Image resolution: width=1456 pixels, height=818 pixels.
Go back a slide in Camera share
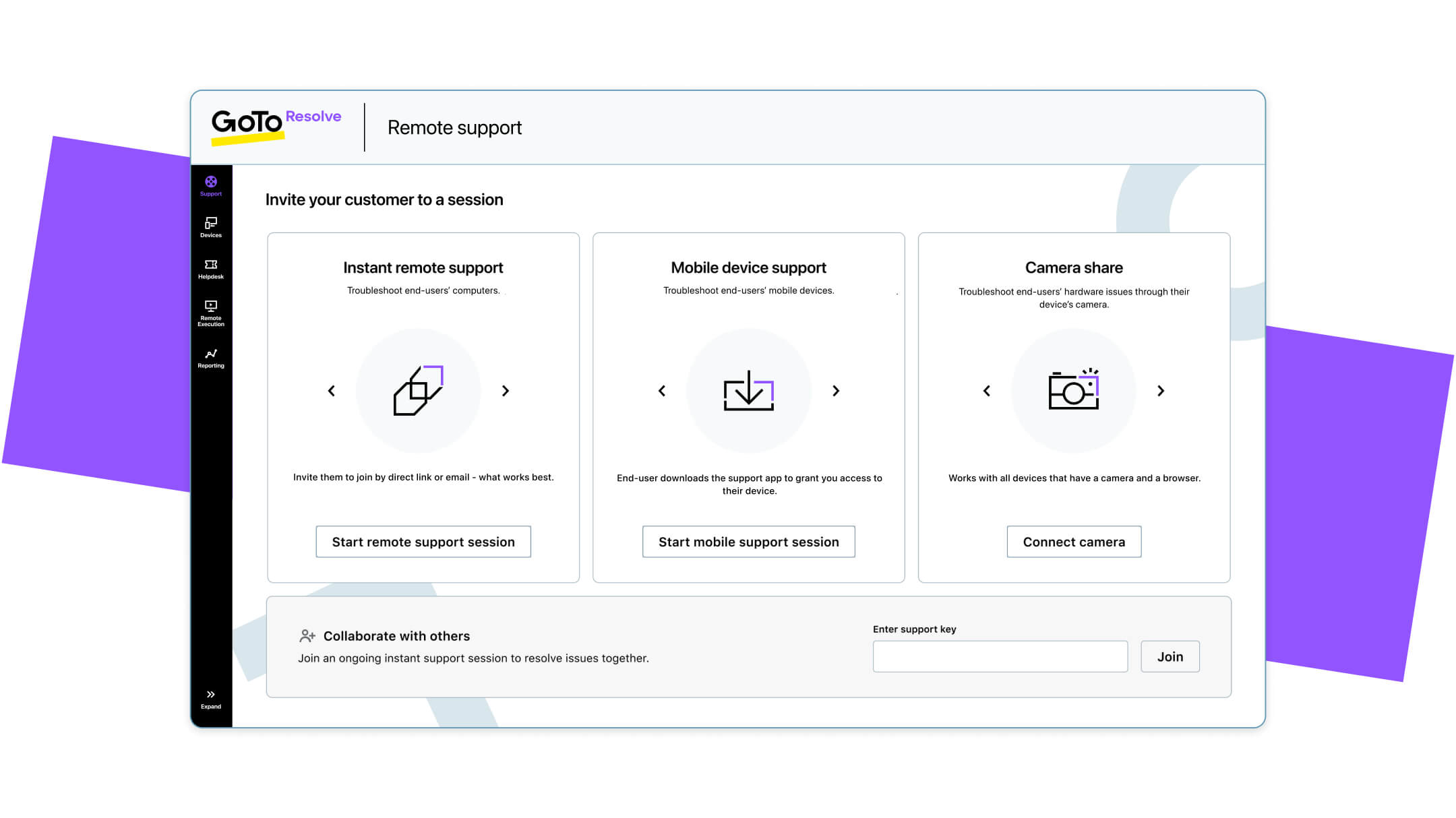click(x=987, y=391)
